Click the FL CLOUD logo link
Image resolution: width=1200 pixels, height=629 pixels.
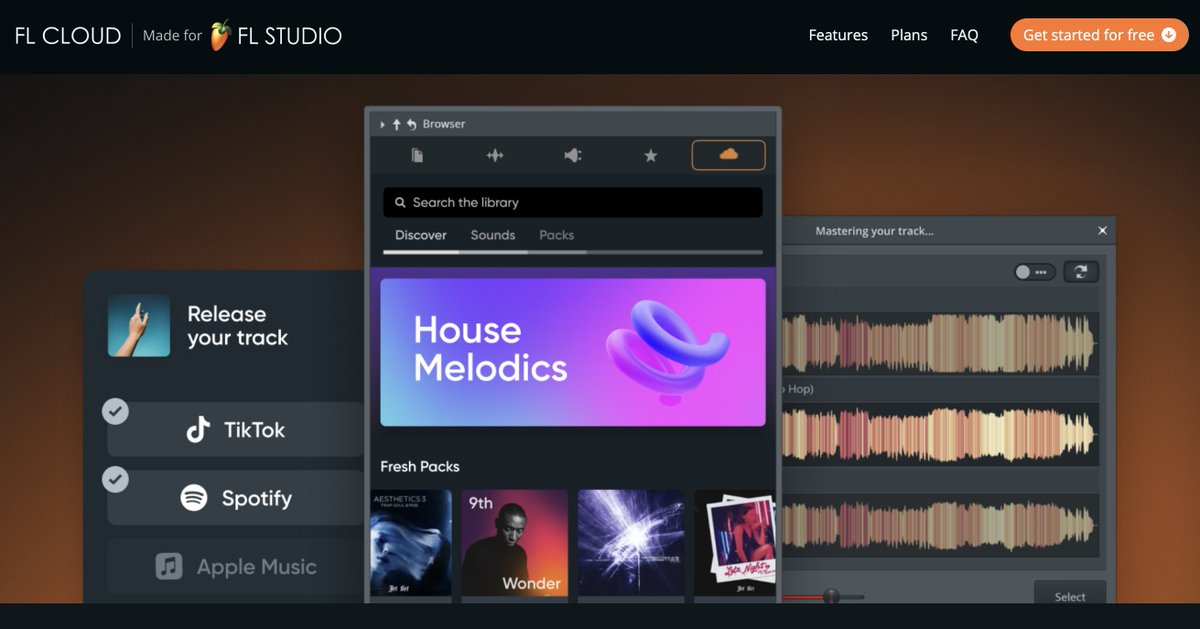pyautogui.click(x=68, y=36)
